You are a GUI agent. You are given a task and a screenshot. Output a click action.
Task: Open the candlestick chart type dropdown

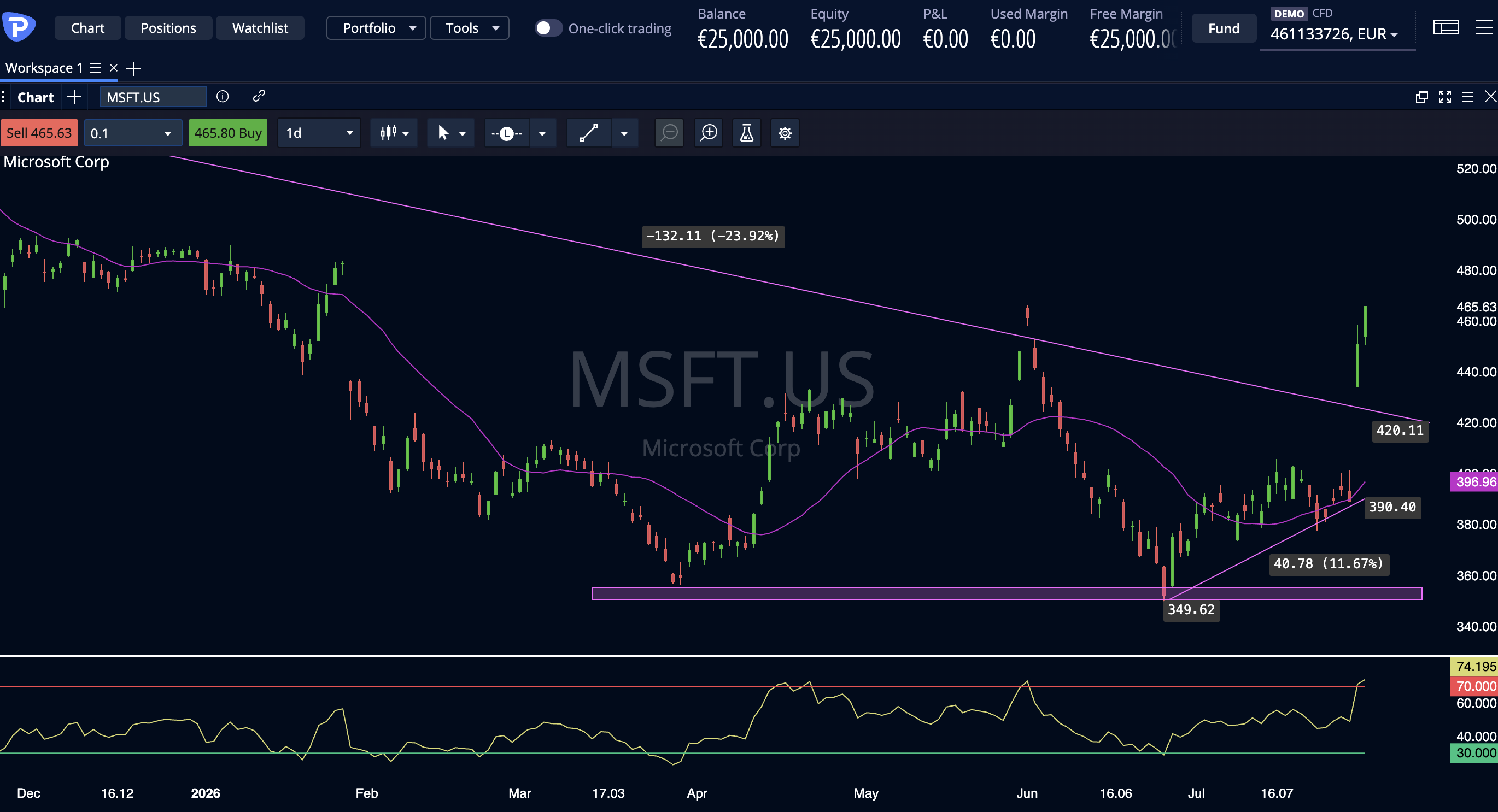(x=394, y=133)
